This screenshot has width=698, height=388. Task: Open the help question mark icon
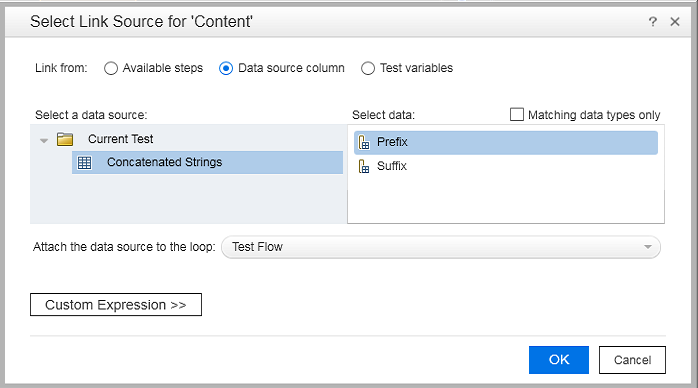click(x=653, y=21)
